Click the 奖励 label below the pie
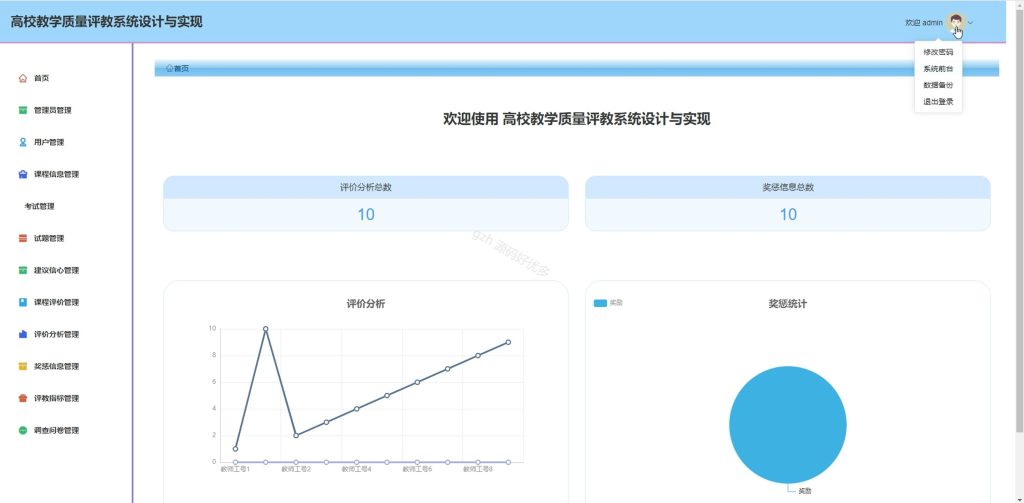Image resolution: width=1024 pixels, height=503 pixels. pyautogui.click(x=805, y=491)
